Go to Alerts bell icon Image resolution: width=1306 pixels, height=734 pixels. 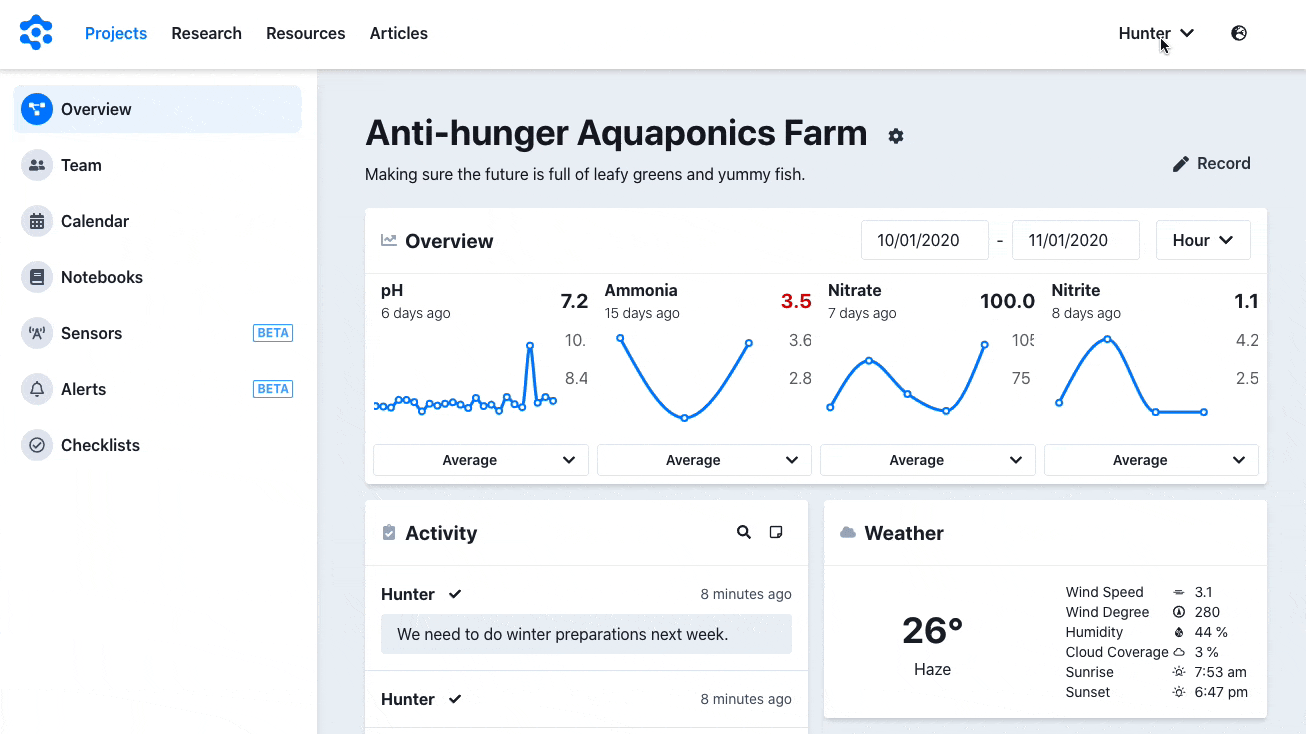point(37,389)
